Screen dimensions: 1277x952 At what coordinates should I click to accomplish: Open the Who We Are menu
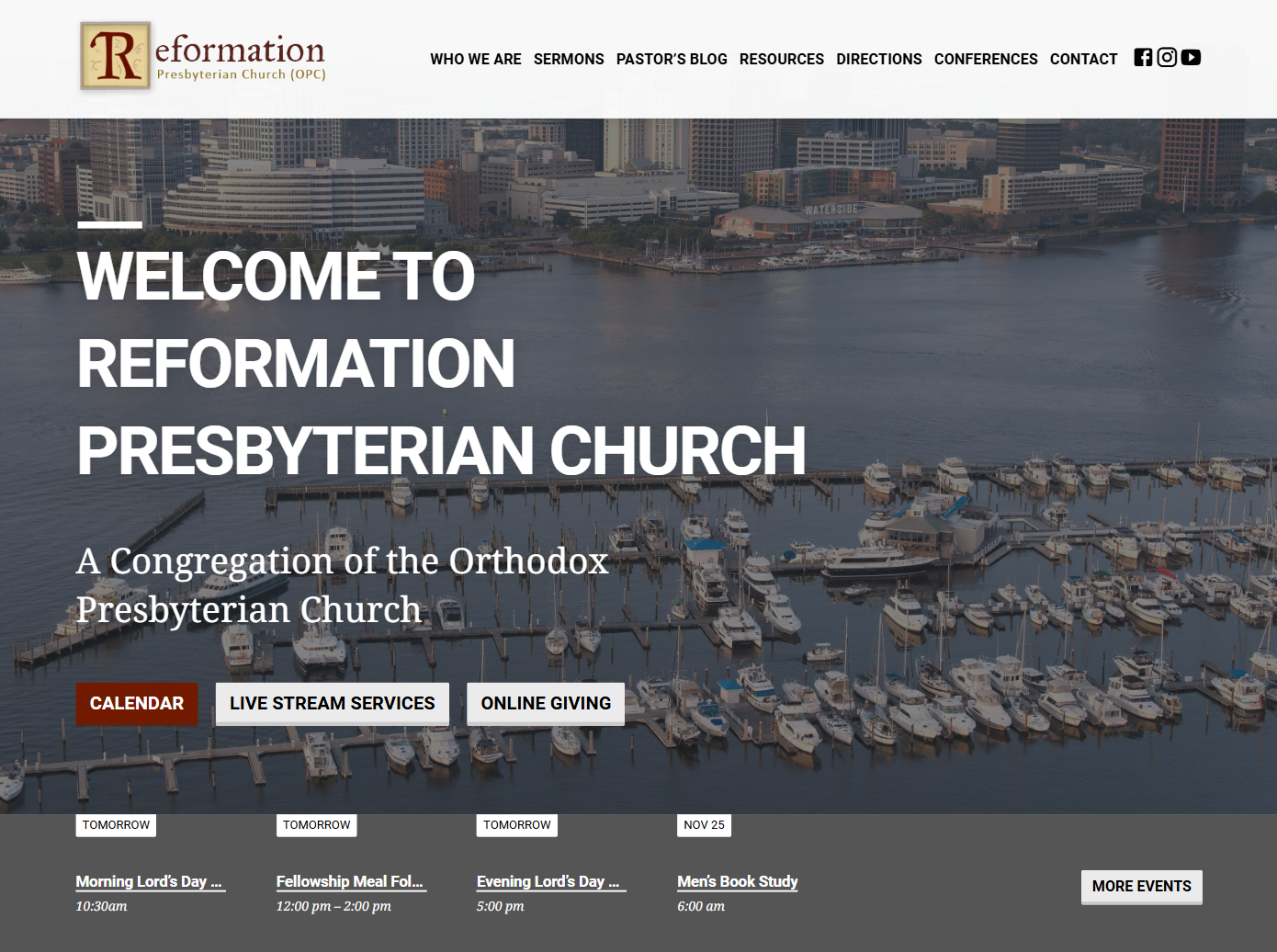click(x=475, y=59)
